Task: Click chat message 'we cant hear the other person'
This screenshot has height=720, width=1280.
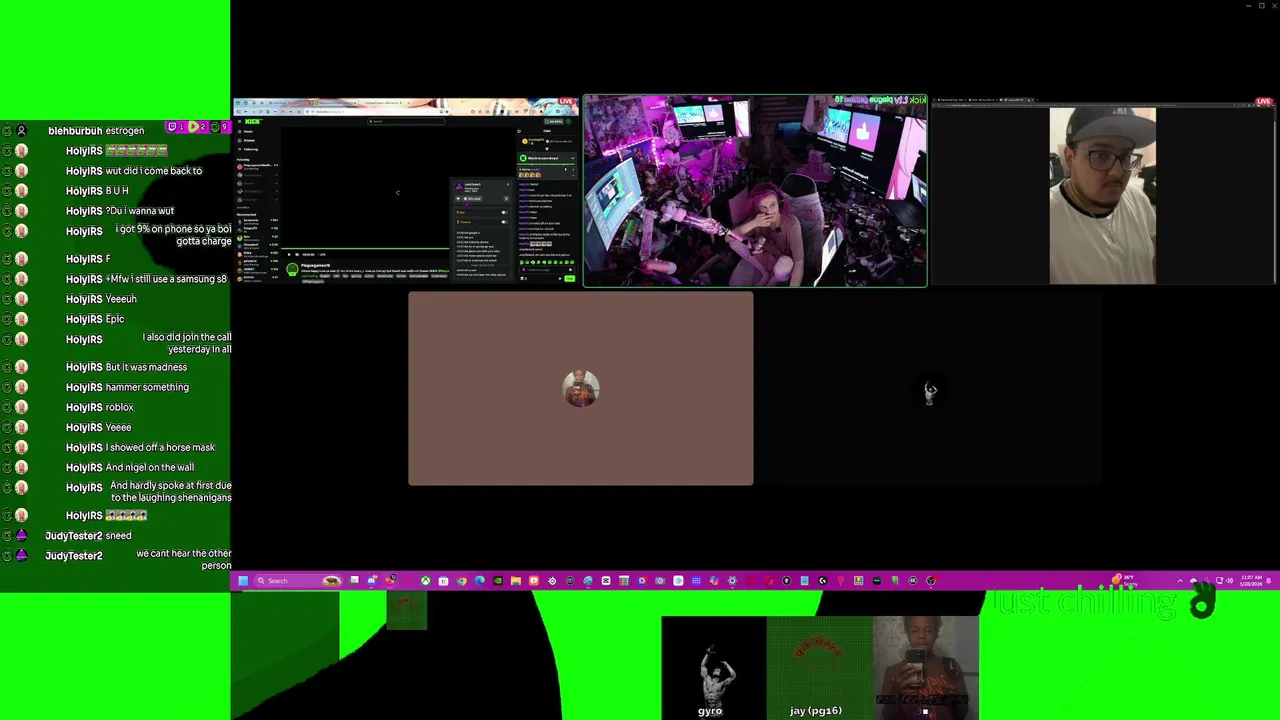Action: [x=184, y=559]
